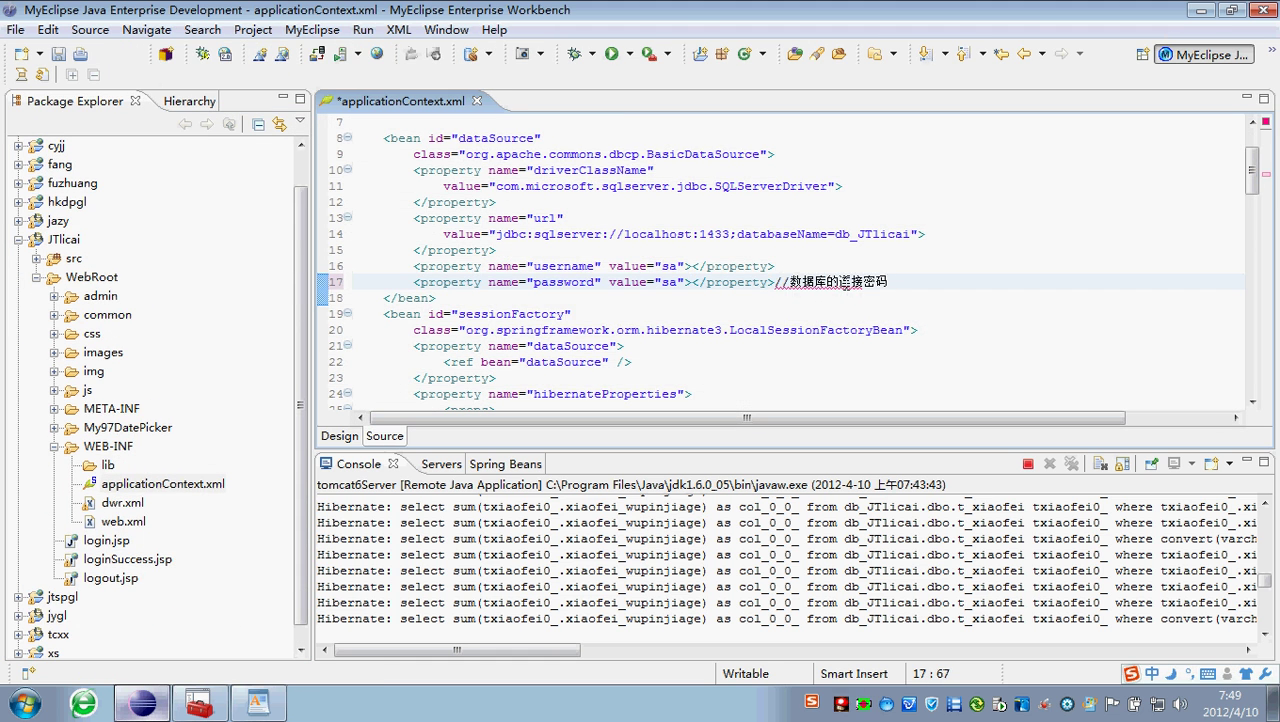This screenshot has height=722, width=1280.
Task: Open the web browser globe icon
Action: click(377, 54)
